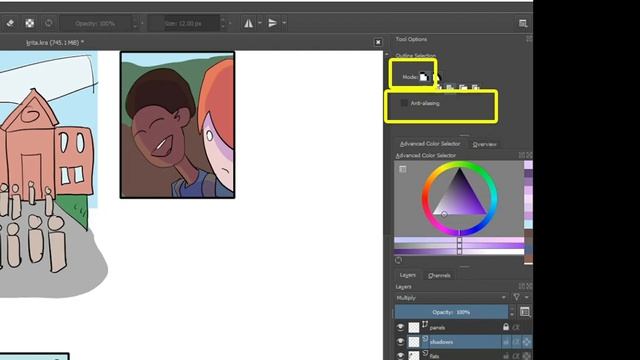Open the Multiply blending mode dropdown
Screen dimensions: 640x360
(x=451, y=298)
